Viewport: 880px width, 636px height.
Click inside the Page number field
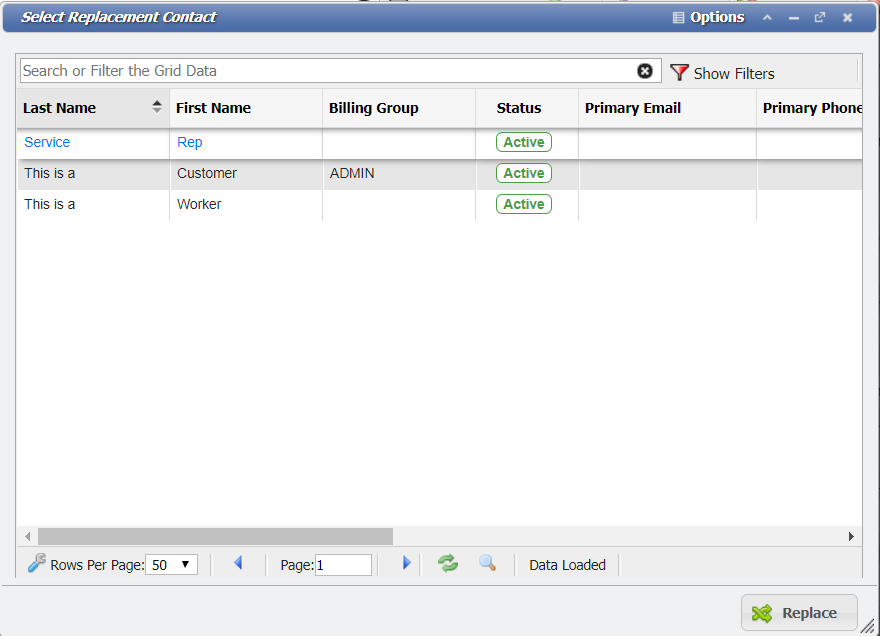click(343, 564)
